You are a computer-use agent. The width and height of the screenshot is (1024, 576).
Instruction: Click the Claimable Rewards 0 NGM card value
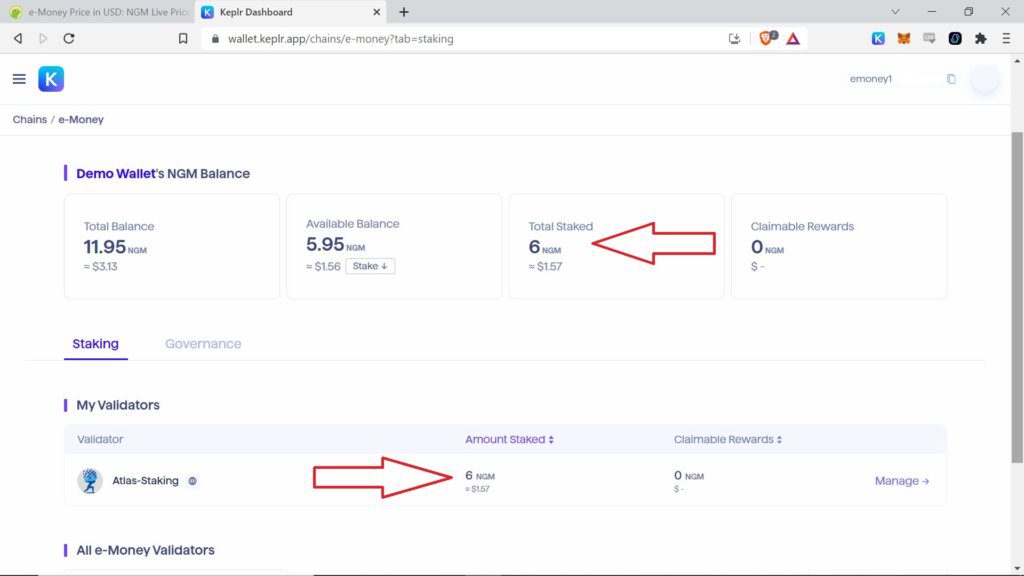pos(767,247)
